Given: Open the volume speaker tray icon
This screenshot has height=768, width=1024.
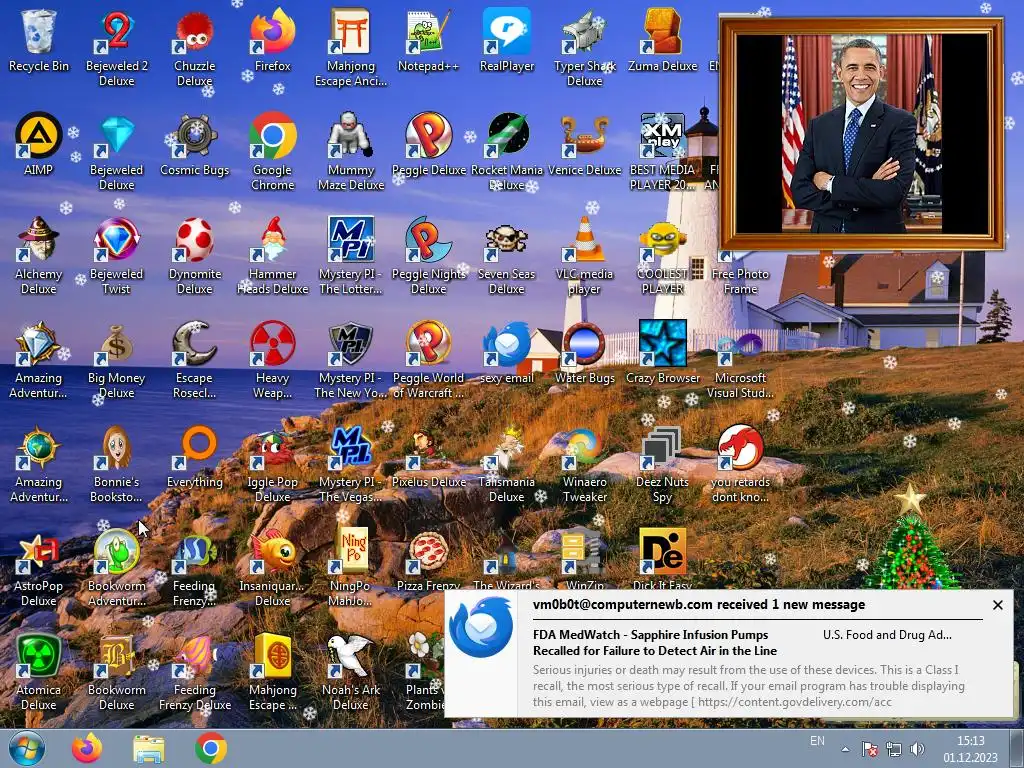Looking at the screenshot, I should pyautogui.click(x=918, y=749).
